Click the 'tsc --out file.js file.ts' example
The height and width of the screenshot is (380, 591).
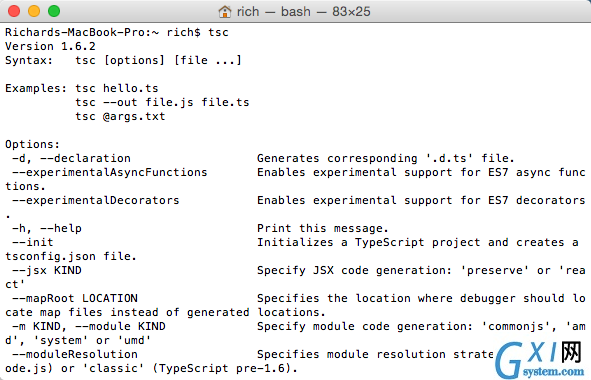[162, 102]
